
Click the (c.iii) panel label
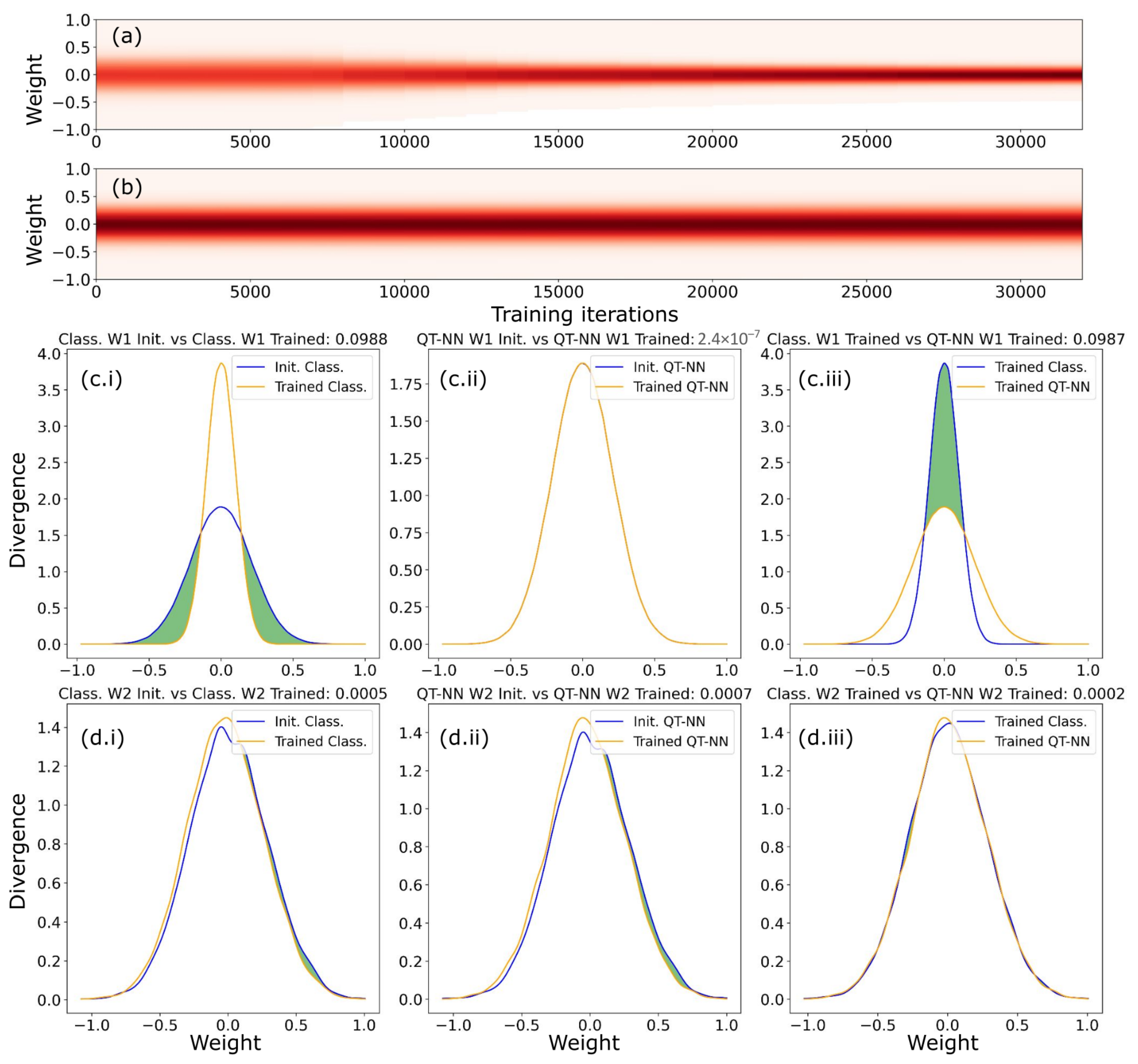(x=824, y=380)
